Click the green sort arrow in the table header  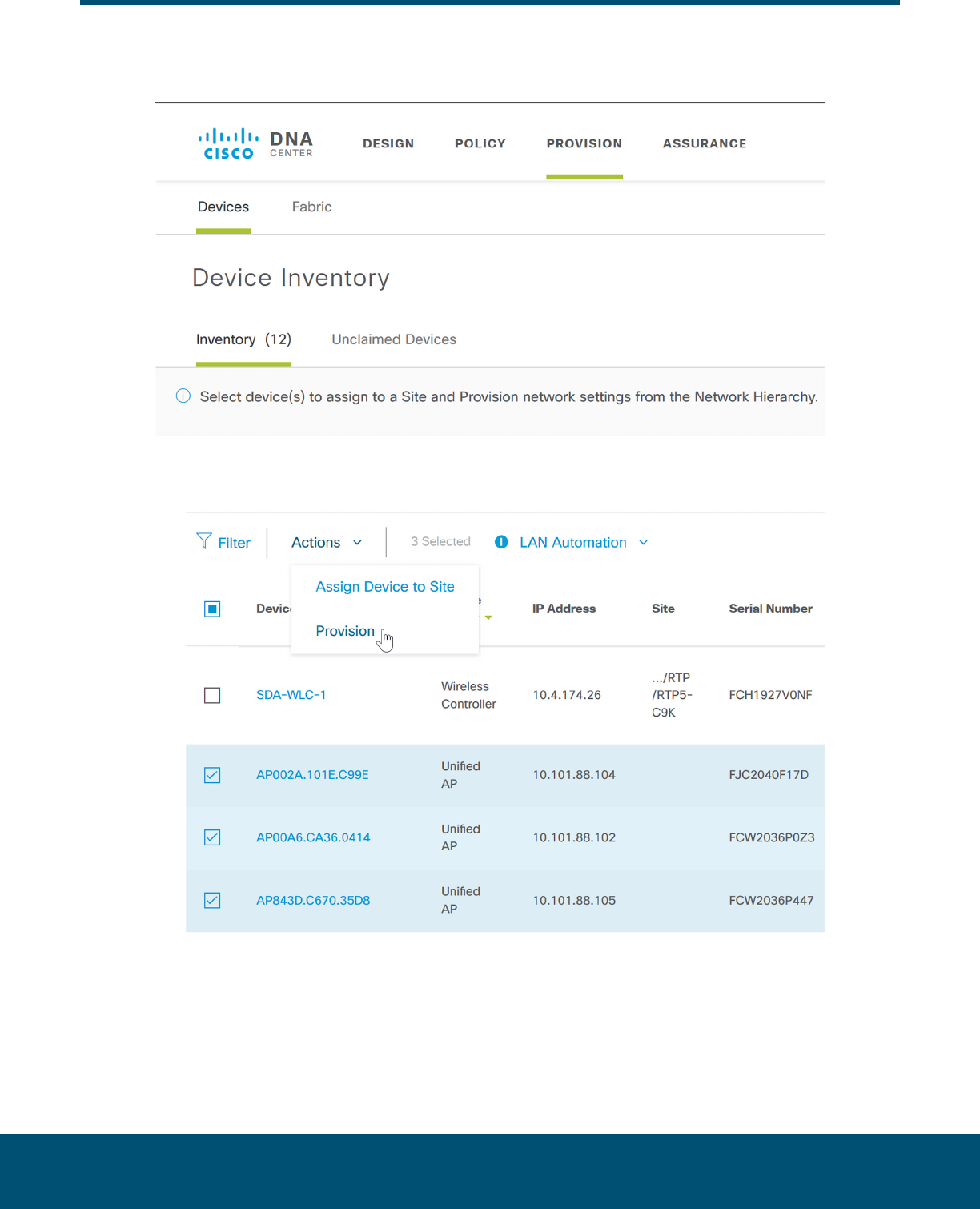[x=488, y=617]
